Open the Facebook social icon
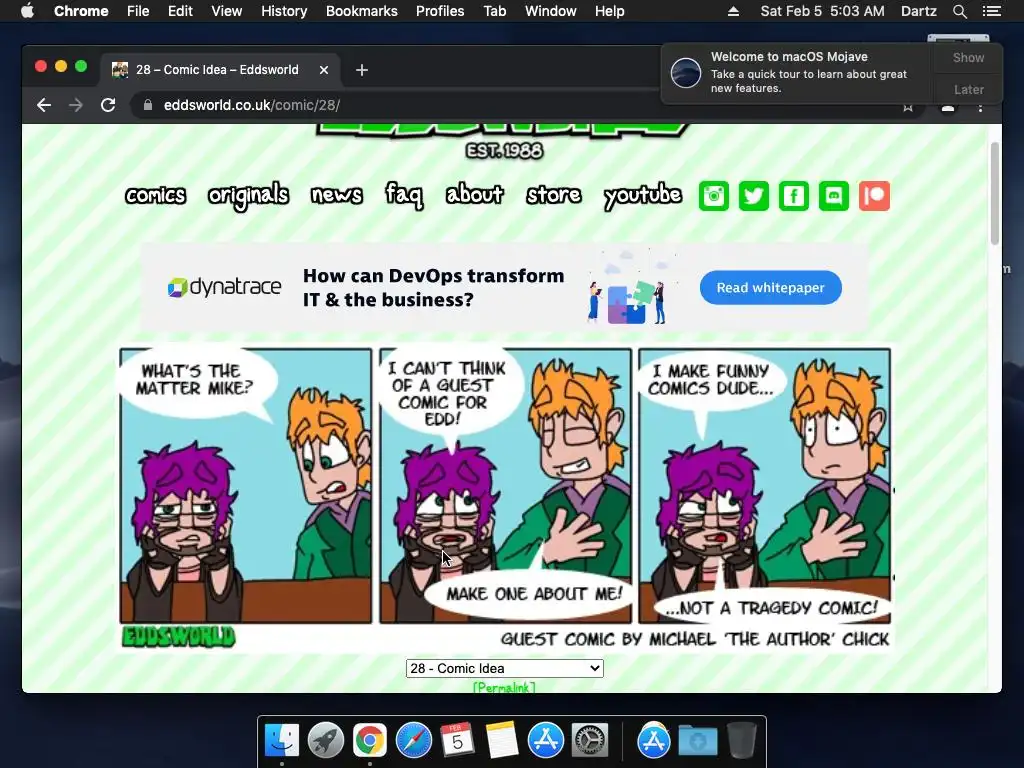The image size is (1024, 768). tap(793, 196)
